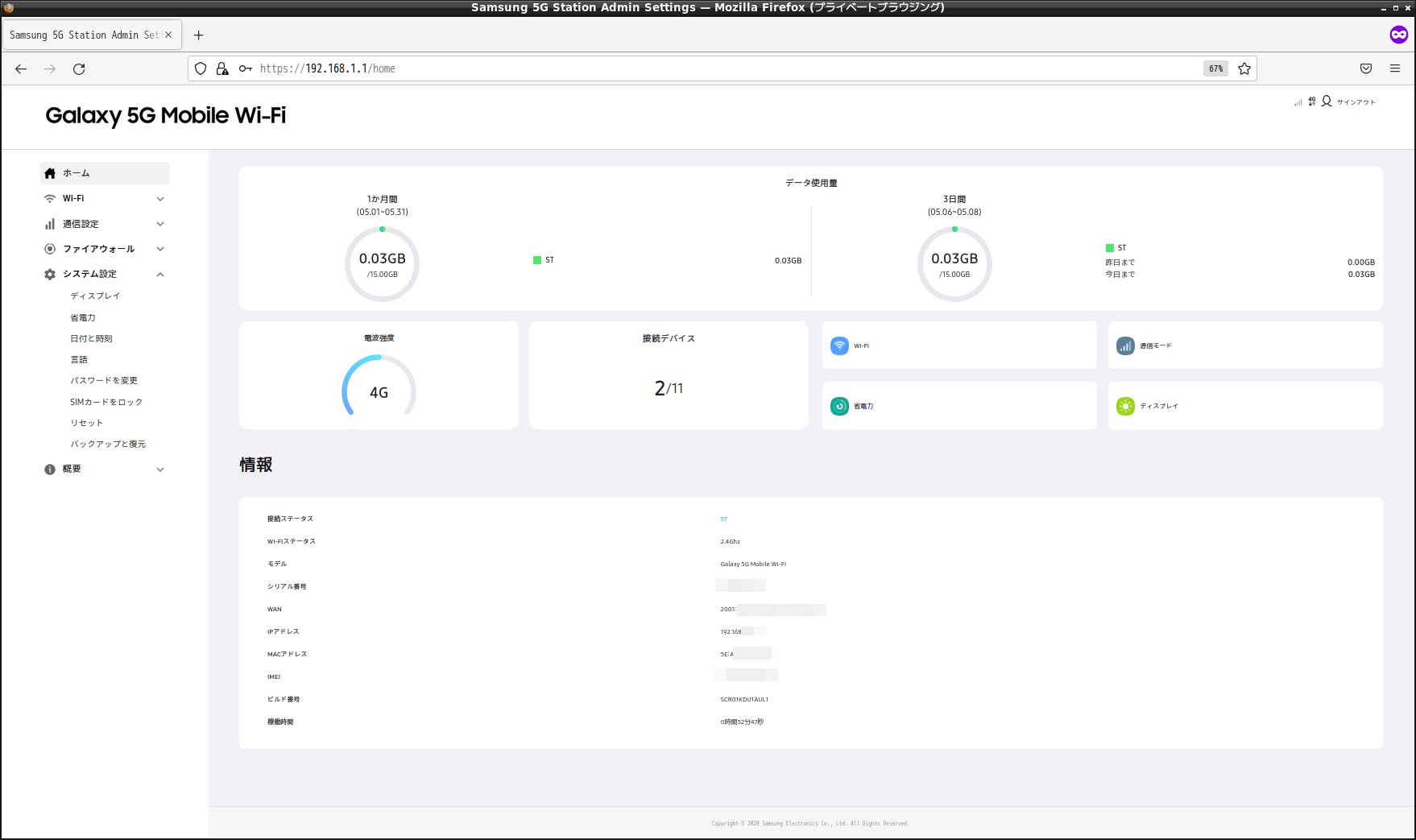Image resolution: width=1416 pixels, height=840 pixels.
Task: Click the saved password key icon
Action: click(x=246, y=69)
